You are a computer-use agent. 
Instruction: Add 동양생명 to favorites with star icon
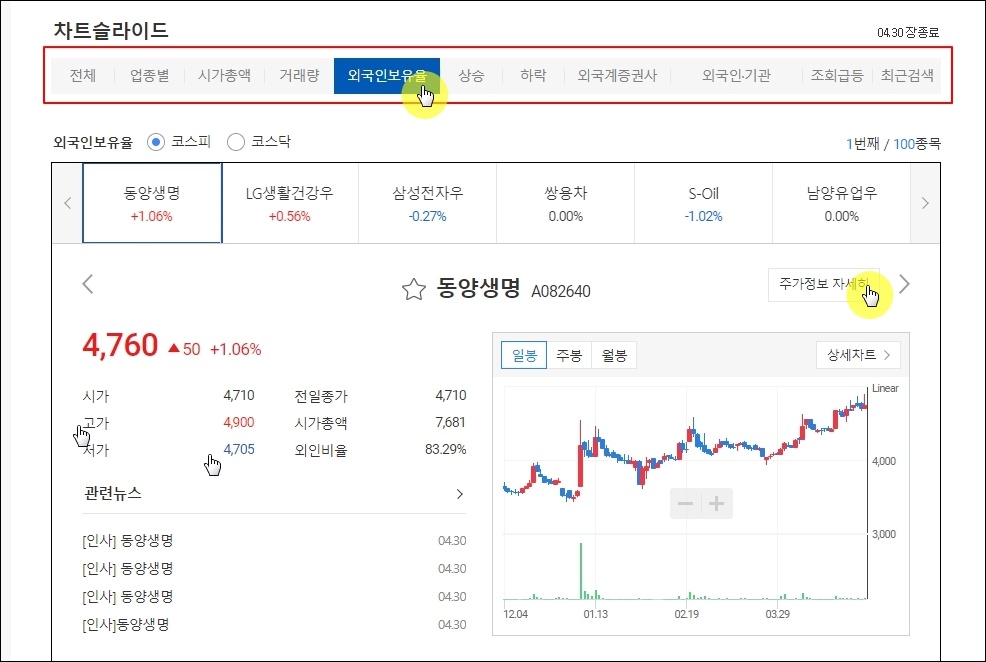414,289
